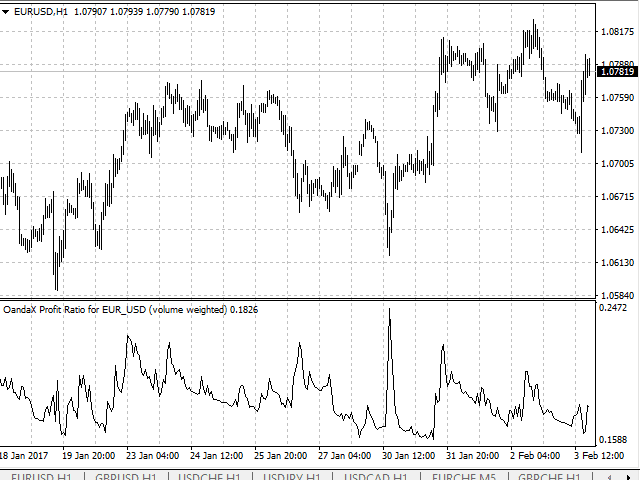Click the 0.2472 indicator scale maximum
The height and width of the screenshot is (480, 640).
(x=613, y=308)
